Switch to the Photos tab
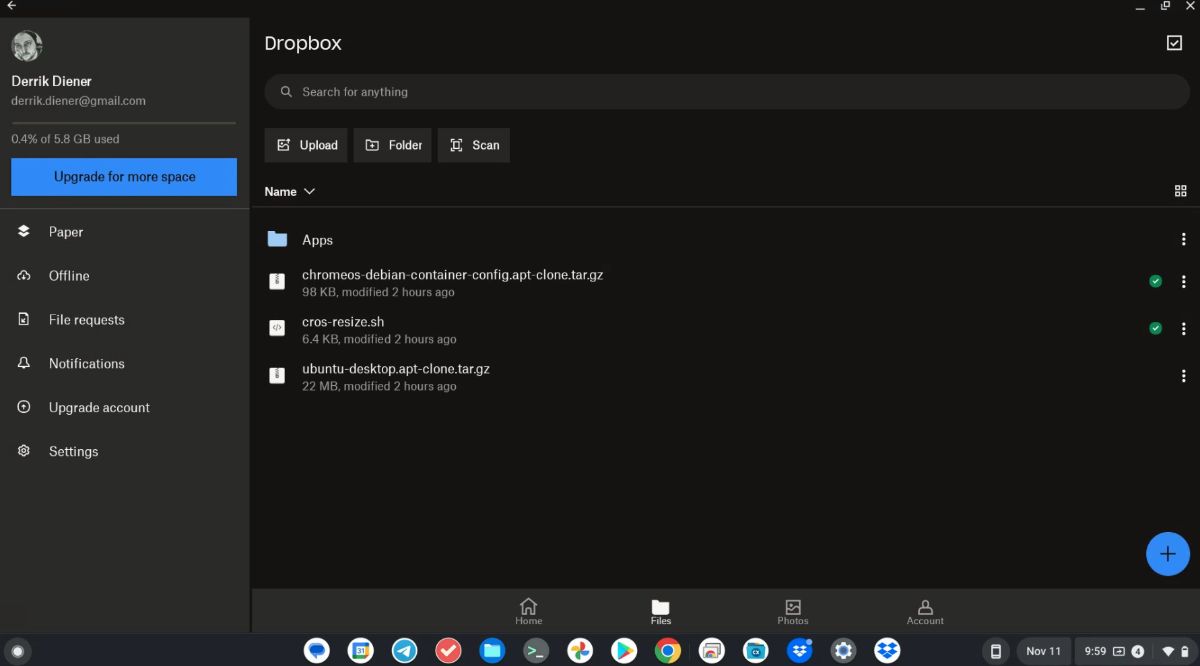The height and width of the screenshot is (666, 1200). (x=792, y=611)
